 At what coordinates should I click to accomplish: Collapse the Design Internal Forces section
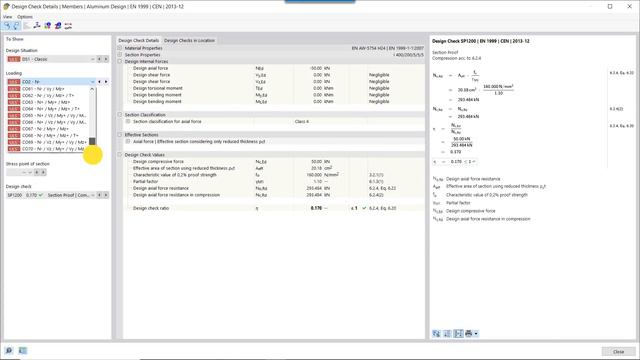click(120, 61)
